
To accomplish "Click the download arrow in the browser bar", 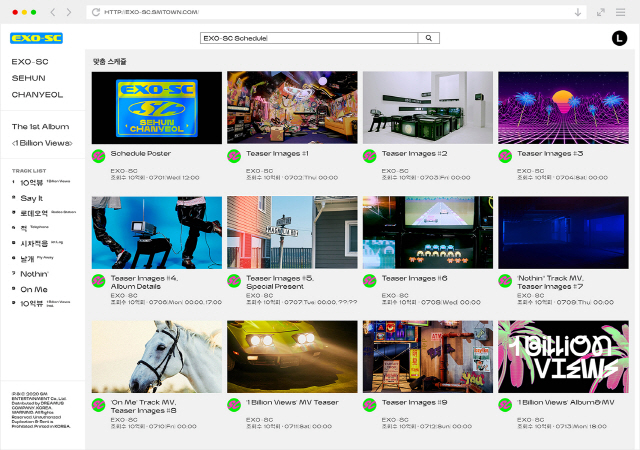I will pos(578,12).
